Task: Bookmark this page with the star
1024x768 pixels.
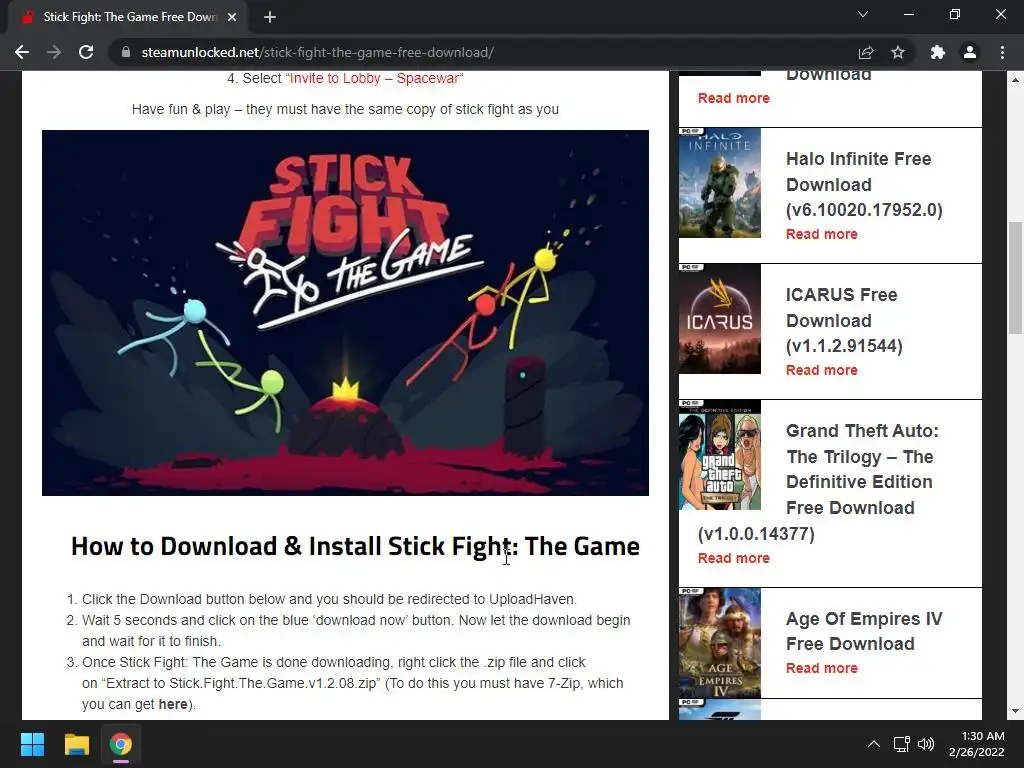Action: (x=898, y=52)
